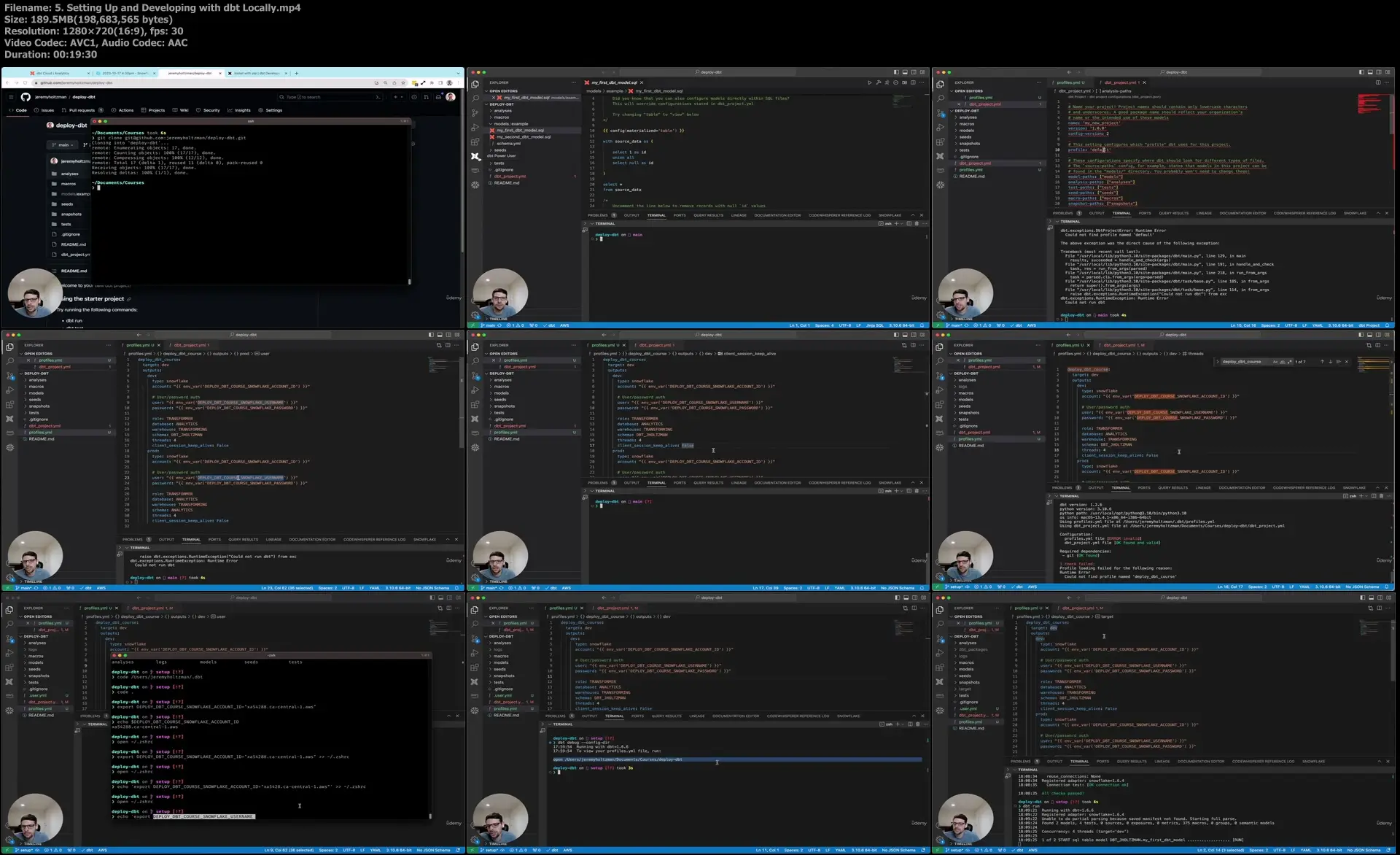Split terminal icon in my_first_dbt_model.sql frame panel
The height and width of the screenshot is (855, 1400).
[909, 223]
